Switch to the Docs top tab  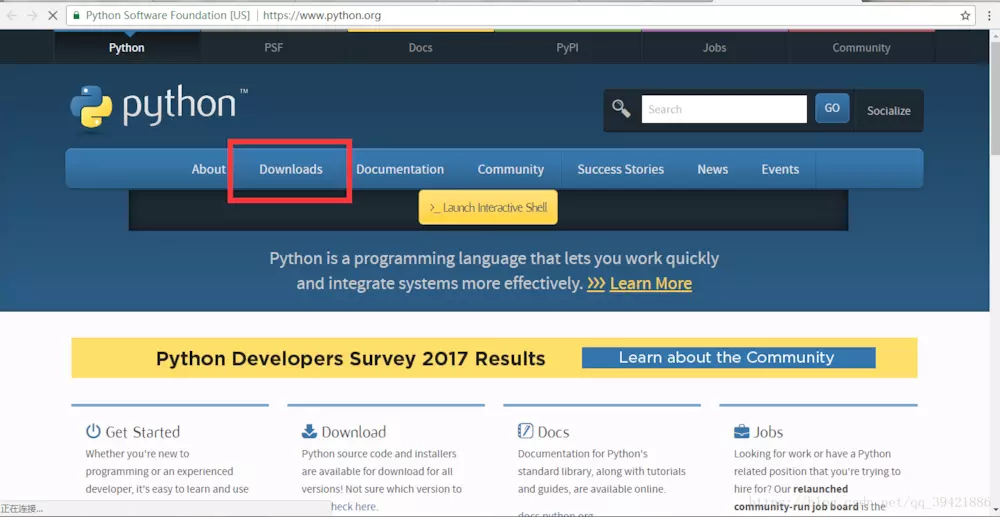pos(420,47)
